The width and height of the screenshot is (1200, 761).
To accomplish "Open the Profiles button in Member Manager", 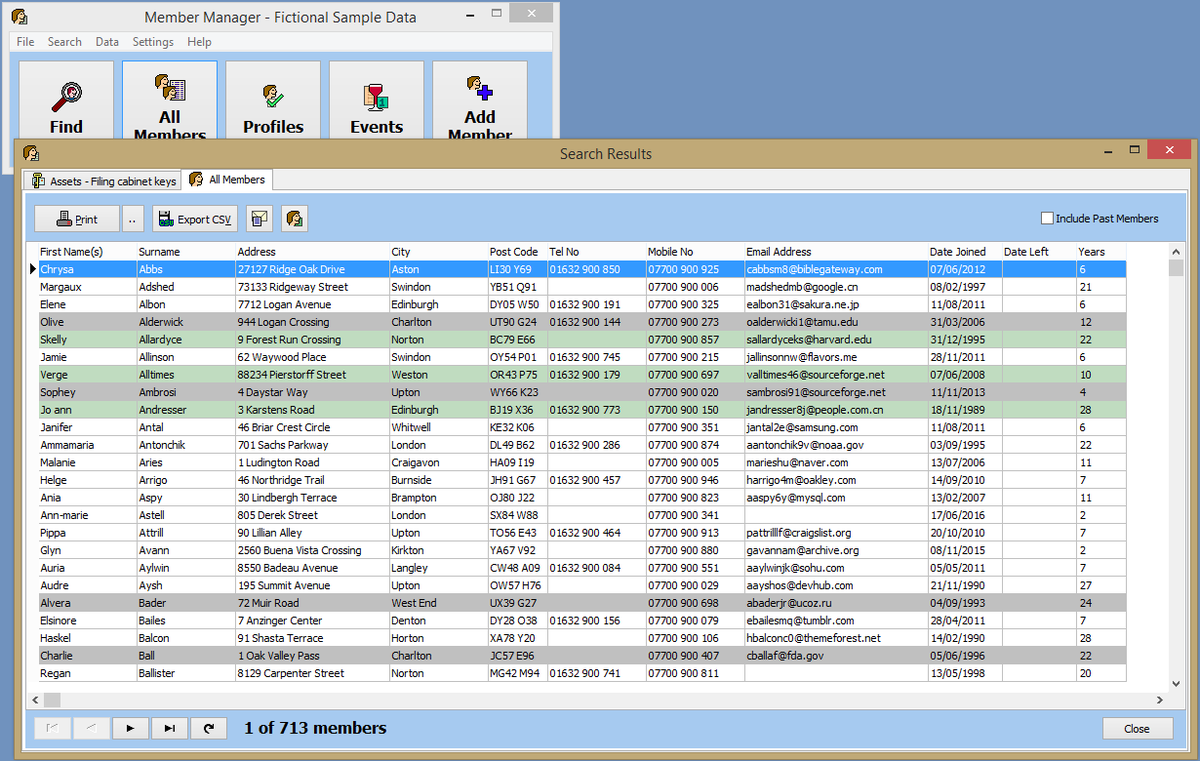I will pyautogui.click(x=273, y=99).
